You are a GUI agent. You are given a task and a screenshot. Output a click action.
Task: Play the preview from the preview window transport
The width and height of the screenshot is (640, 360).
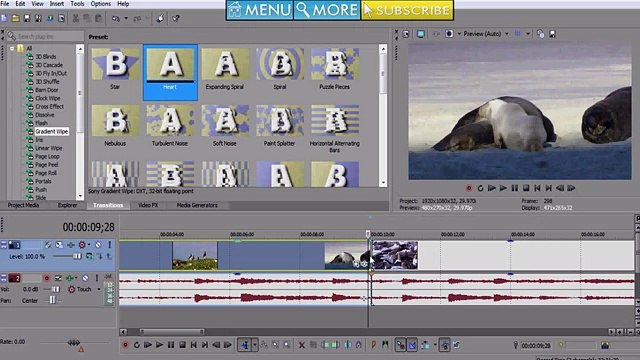[503, 188]
